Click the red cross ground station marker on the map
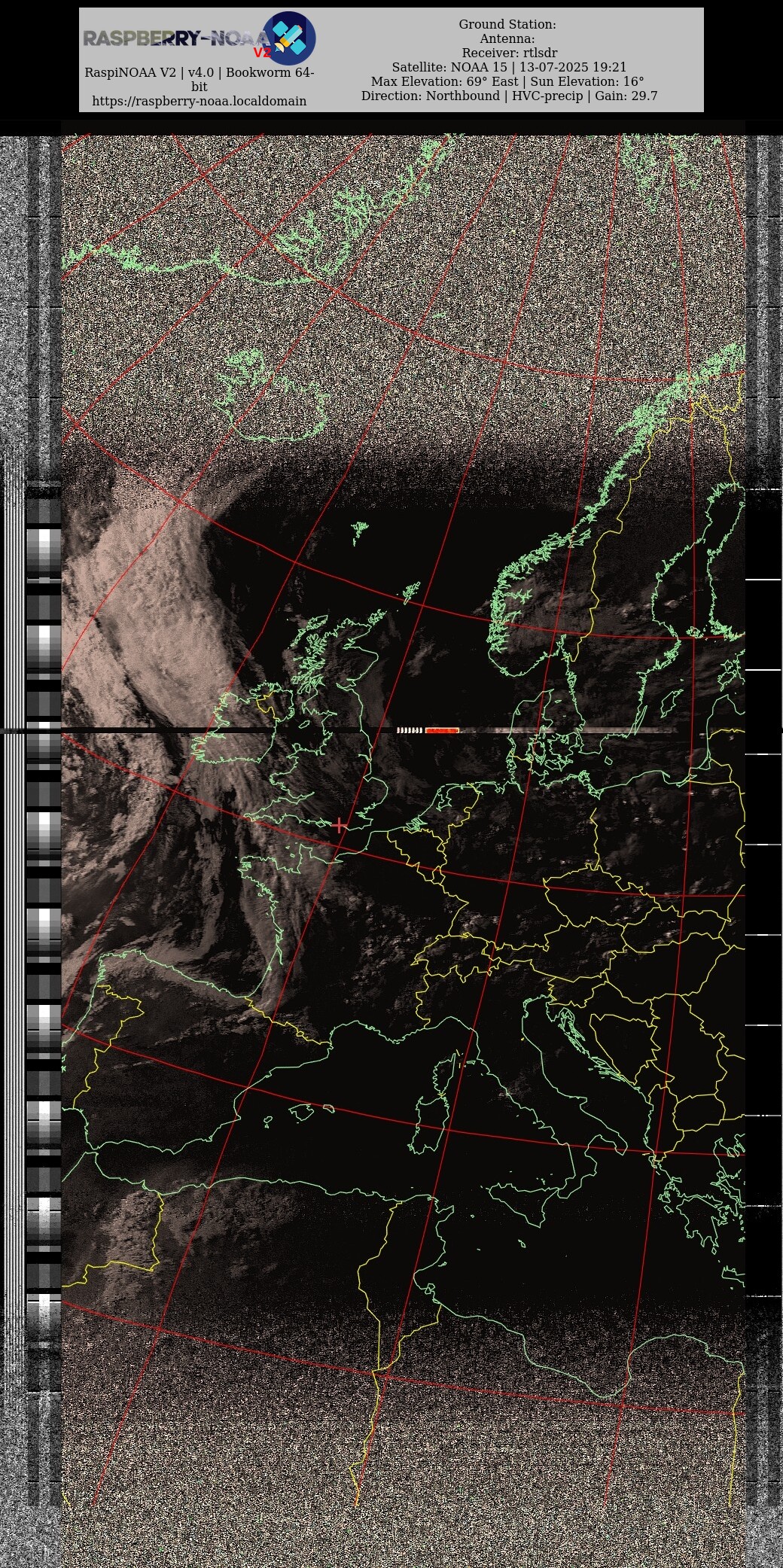This screenshot has width=783, height=1568. 340,825
